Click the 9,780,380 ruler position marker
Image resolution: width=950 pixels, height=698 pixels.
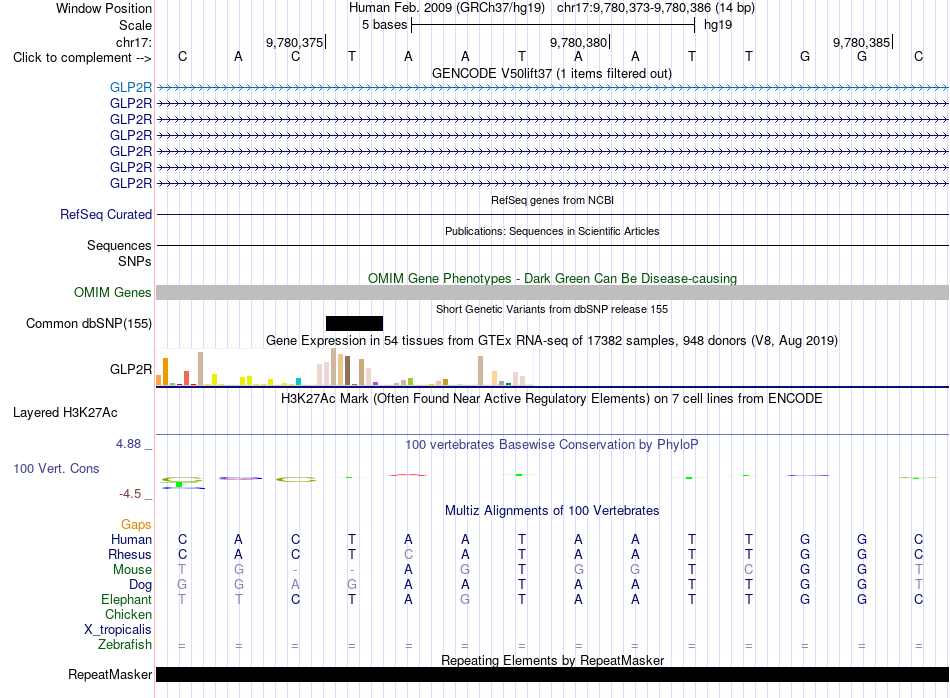tap(579, 42)
